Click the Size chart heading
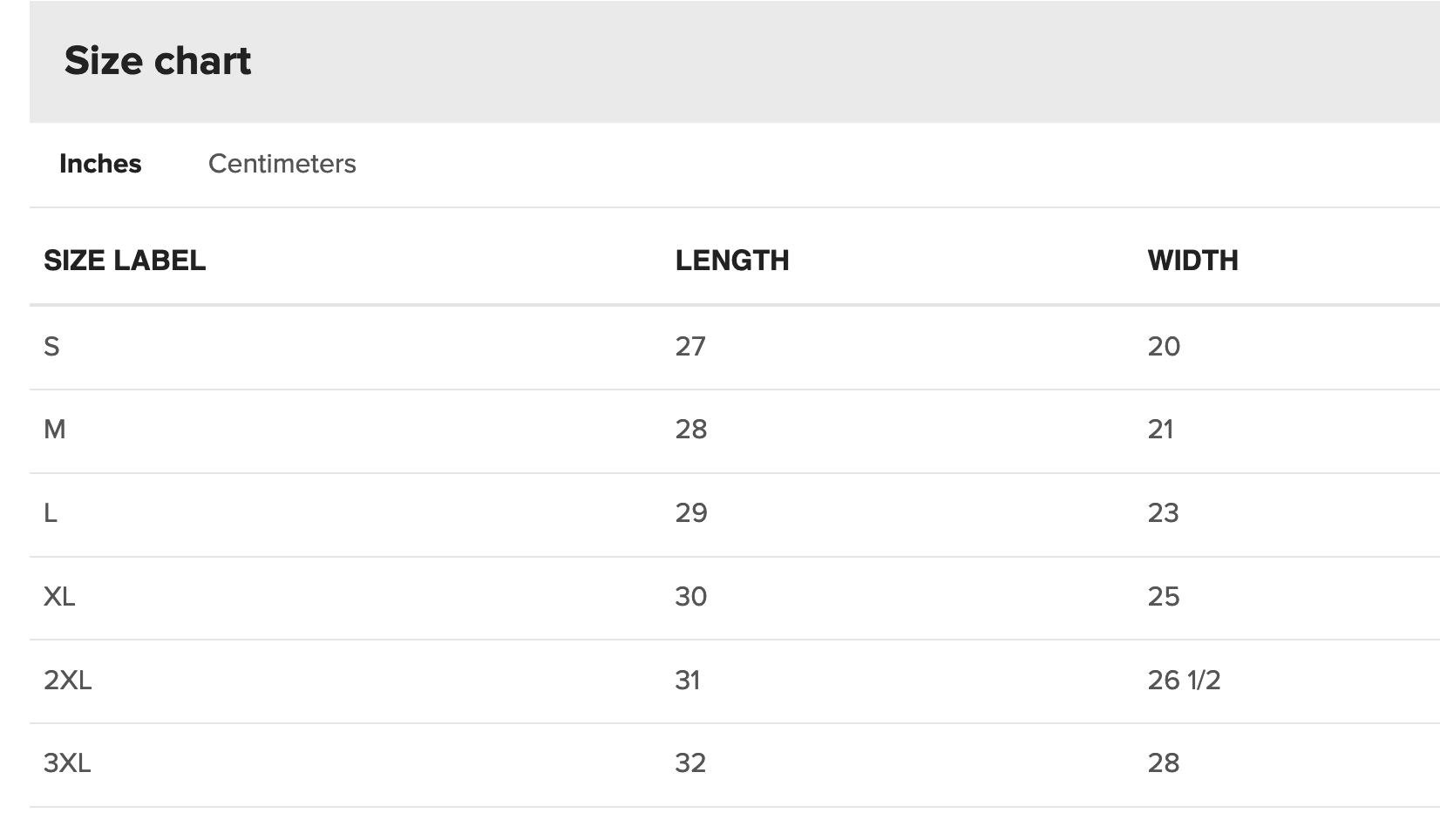The image size is (1440, 840). coord(158,61)
